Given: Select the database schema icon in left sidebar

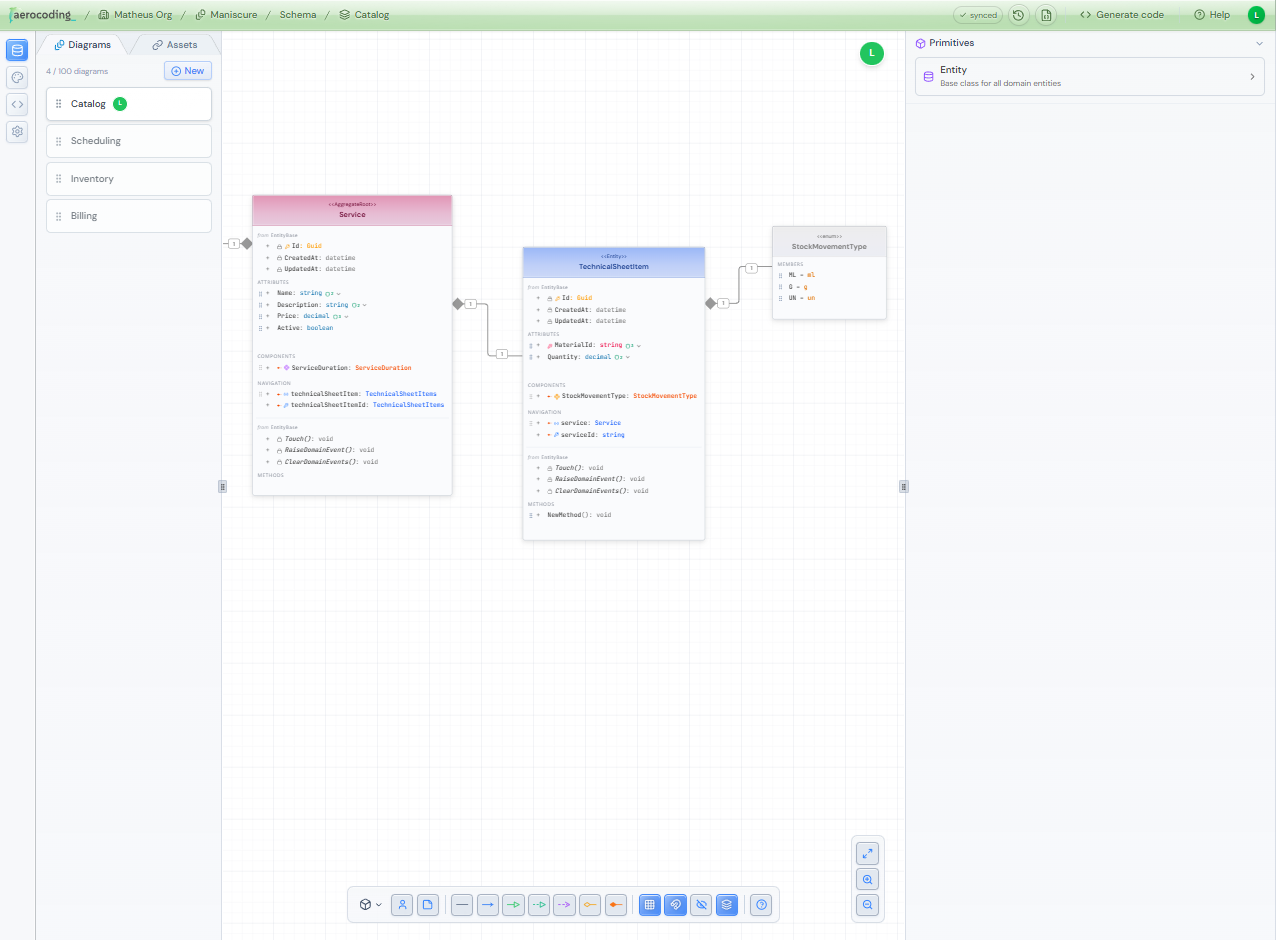Looking at the screenshot, I should coord(16,50).
